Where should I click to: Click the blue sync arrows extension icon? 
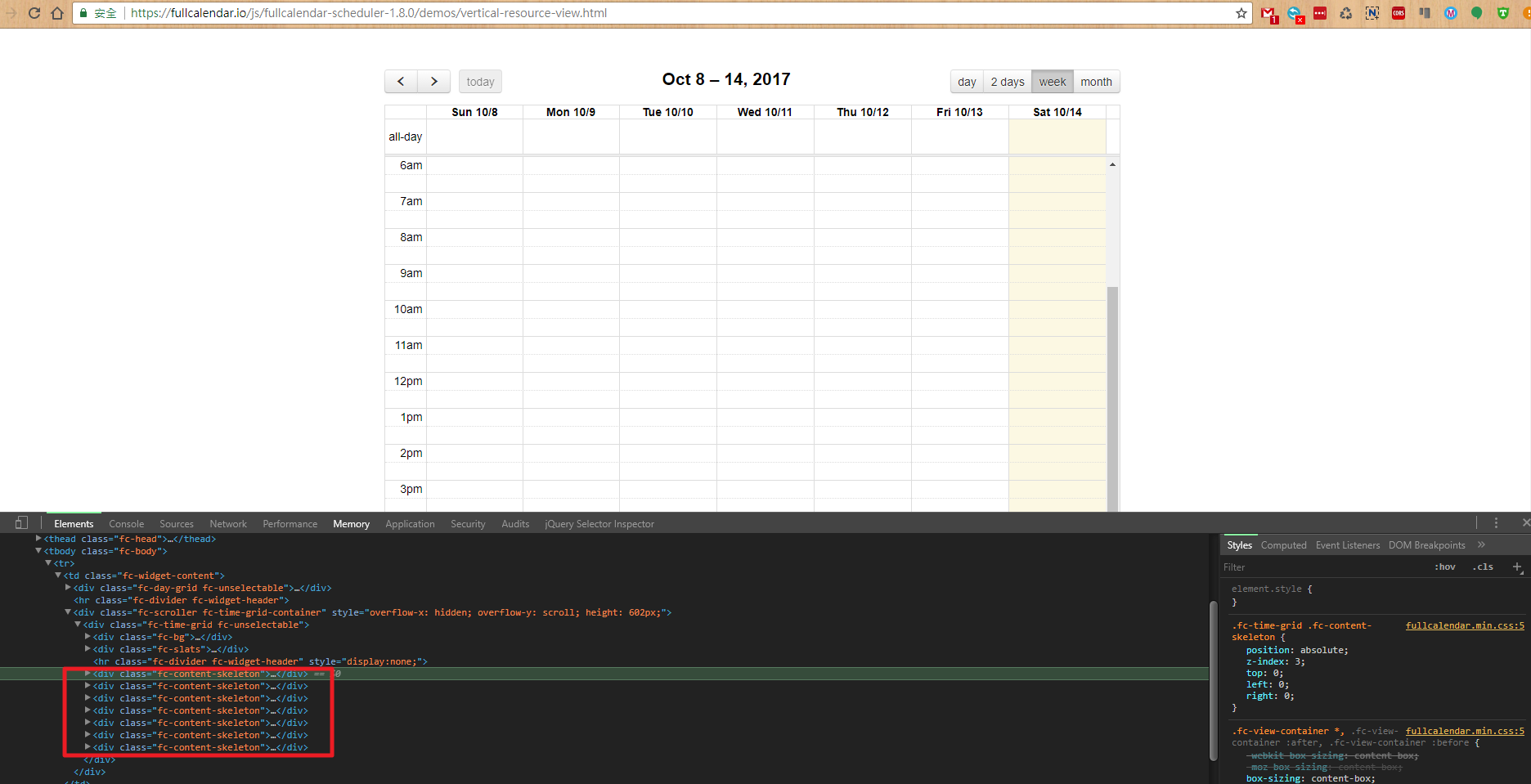[x=1295, y=13]
